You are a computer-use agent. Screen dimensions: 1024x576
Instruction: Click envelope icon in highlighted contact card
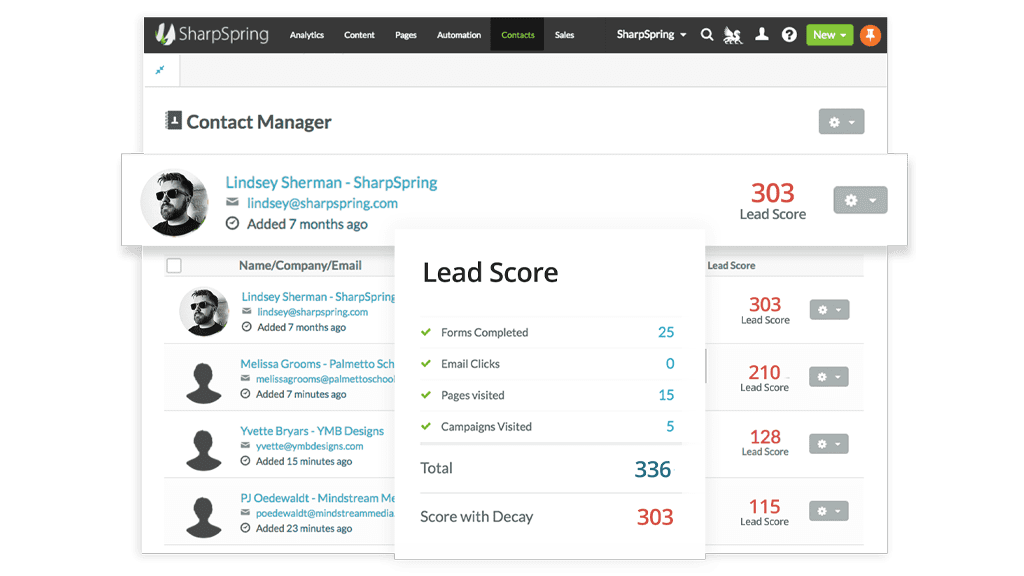pyautogui.click(x=232, y=202)
